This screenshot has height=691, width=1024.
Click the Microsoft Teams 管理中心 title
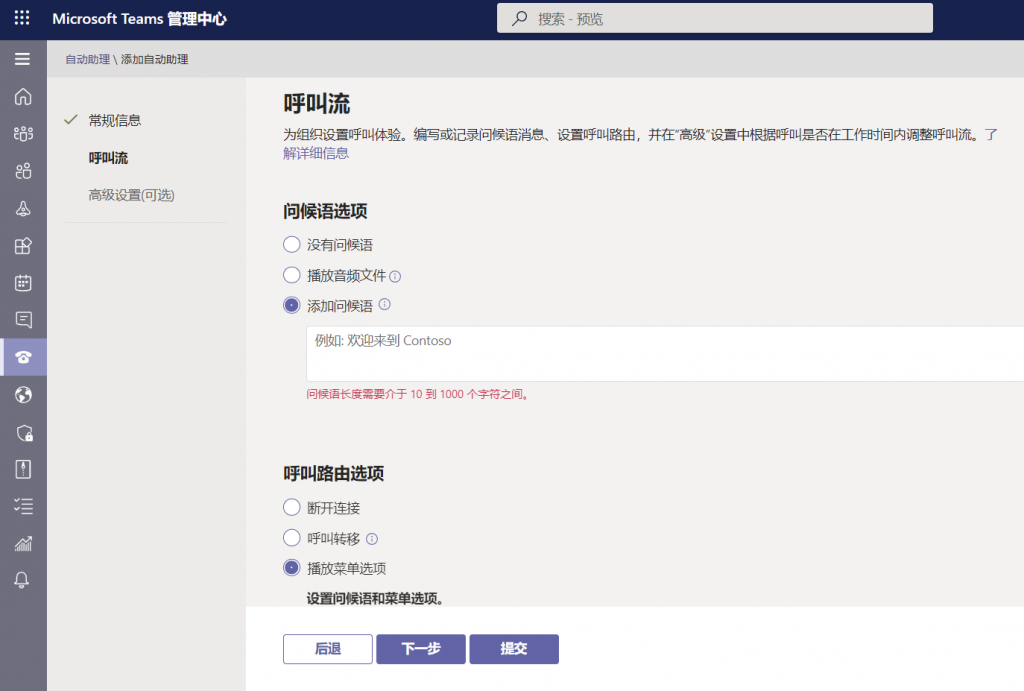139,19
